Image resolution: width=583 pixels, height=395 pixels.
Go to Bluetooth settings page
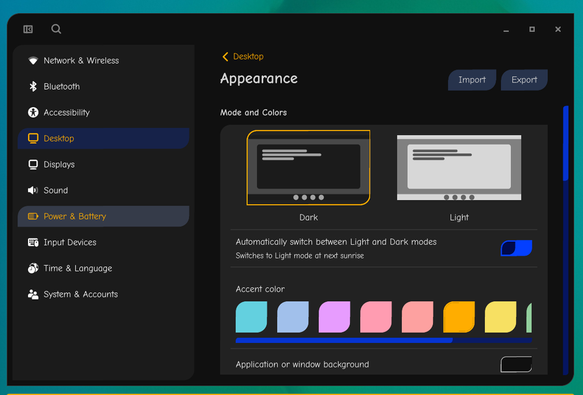(x=103, y=86)
